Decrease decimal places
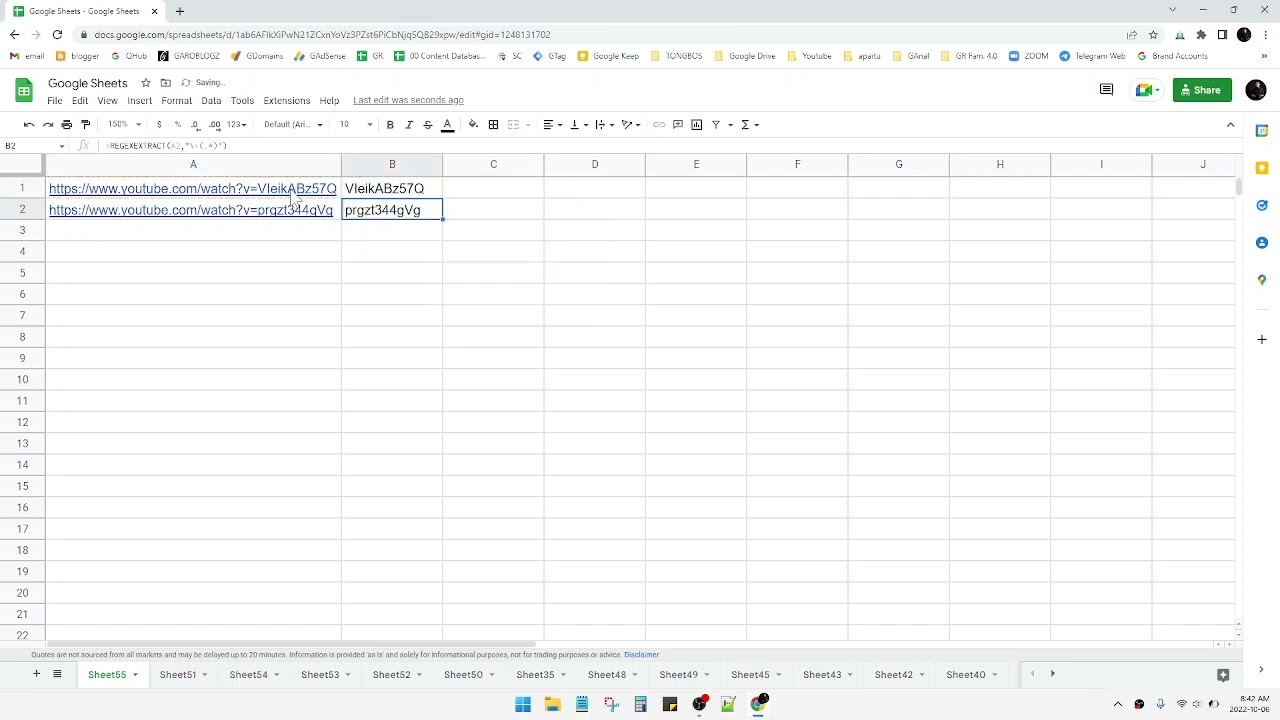Viewport: 1280px width, 720px height. point(196,125)
